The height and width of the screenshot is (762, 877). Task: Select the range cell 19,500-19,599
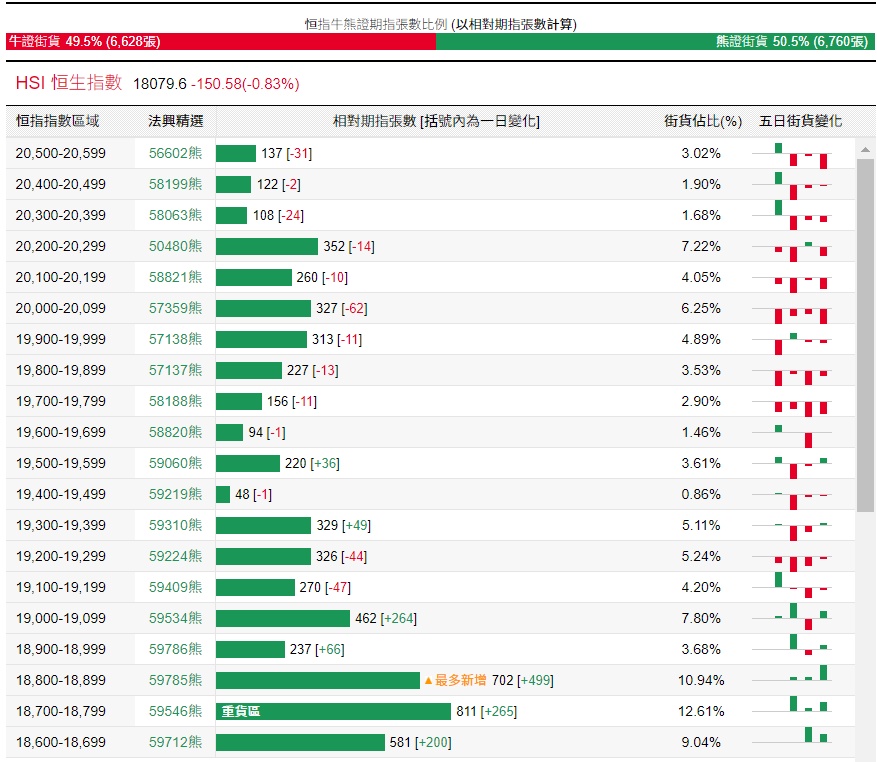click(60, 463)
